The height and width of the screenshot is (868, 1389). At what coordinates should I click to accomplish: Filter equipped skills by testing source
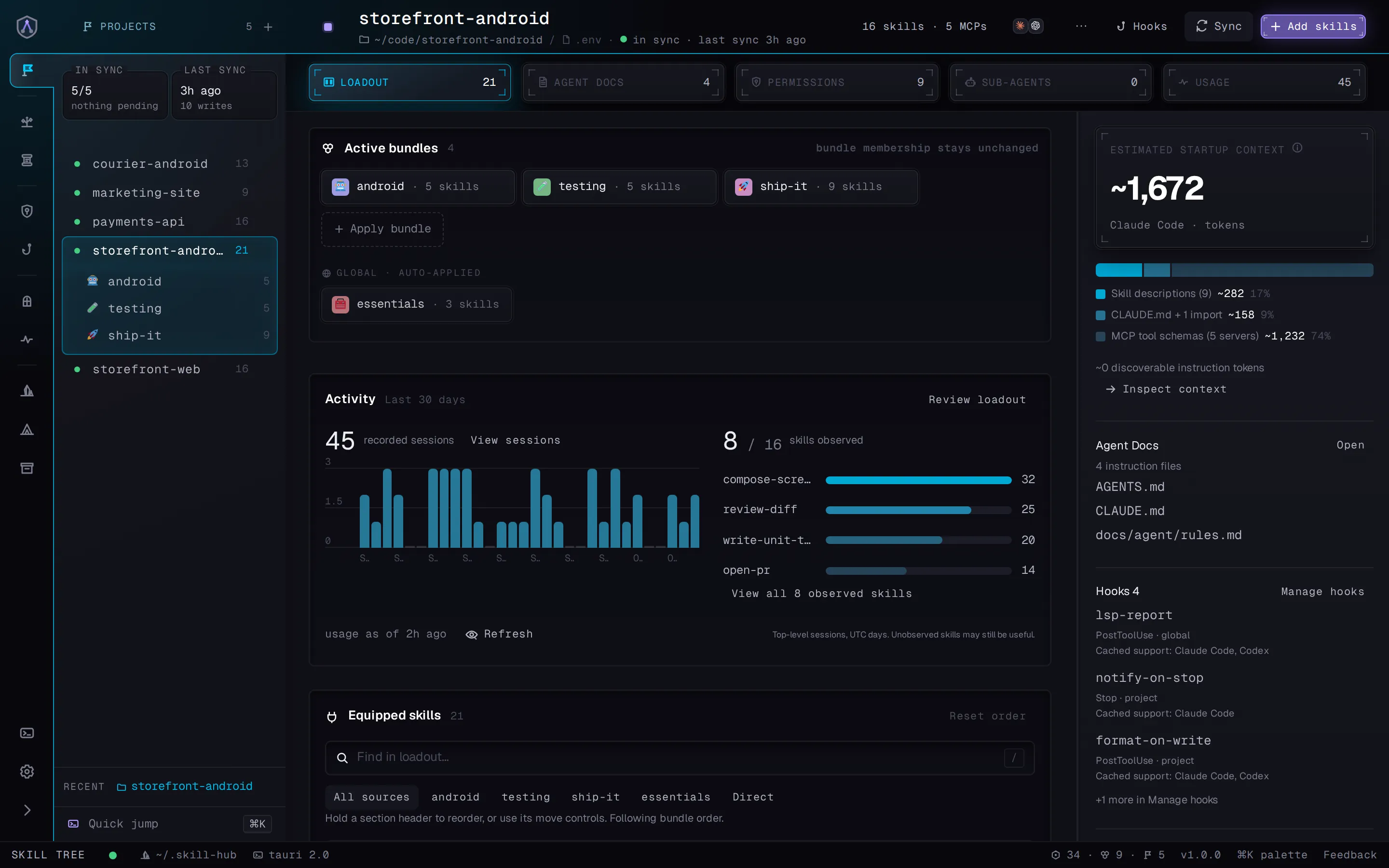tap(526, 797)
